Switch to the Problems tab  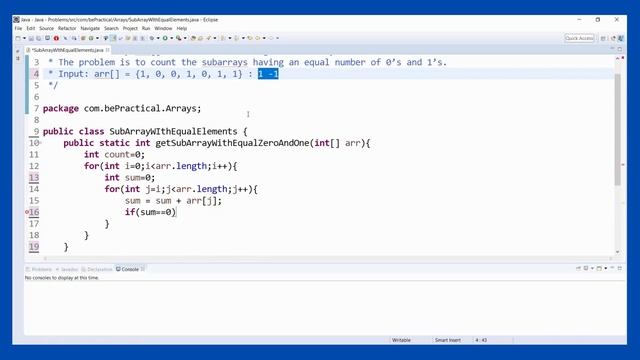click(39, 269)
